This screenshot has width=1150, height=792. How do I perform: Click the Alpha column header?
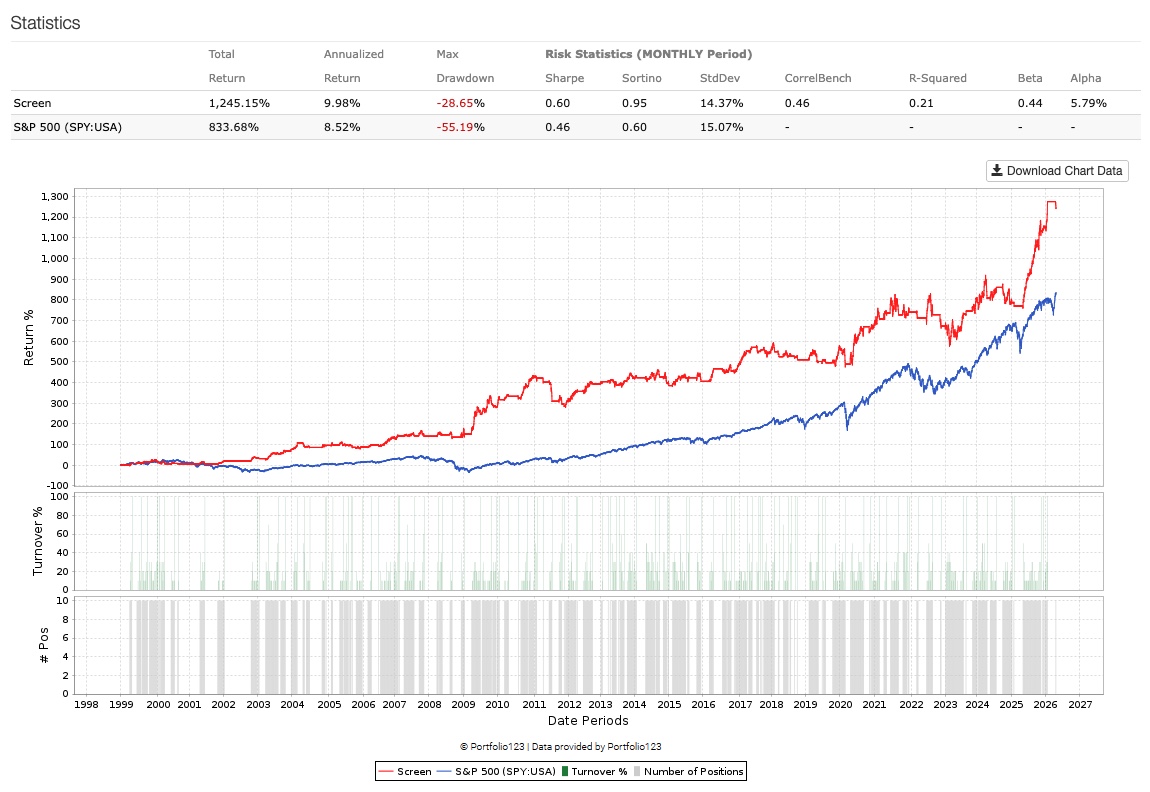pos(1085,78)
